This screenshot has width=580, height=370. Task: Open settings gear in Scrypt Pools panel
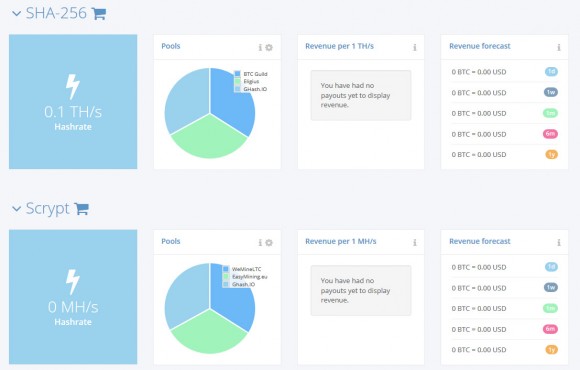tap(269, 242)
